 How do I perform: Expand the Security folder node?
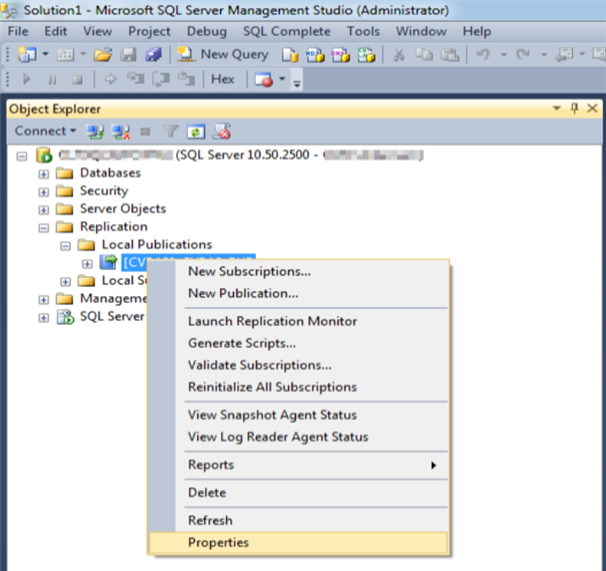tap(44, 192)
